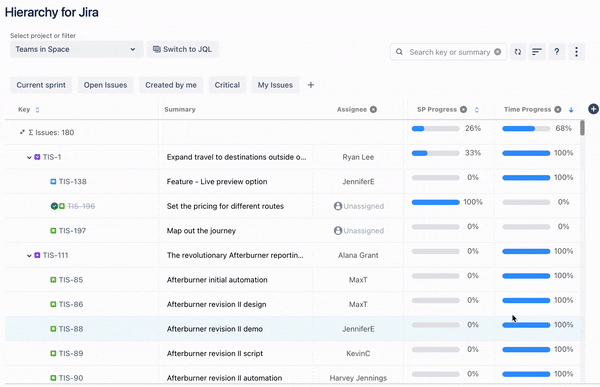
Task: Add a new column with plus circle
Action: tap(593, 109)
